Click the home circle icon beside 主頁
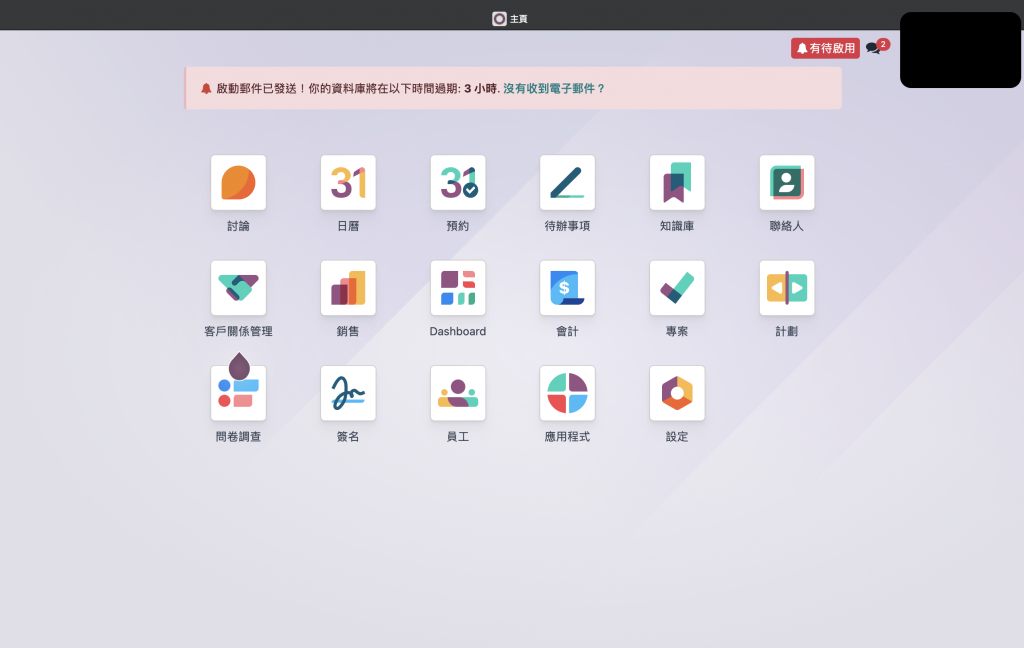Screen dimensions: 1024x648 tap(500, 19)
